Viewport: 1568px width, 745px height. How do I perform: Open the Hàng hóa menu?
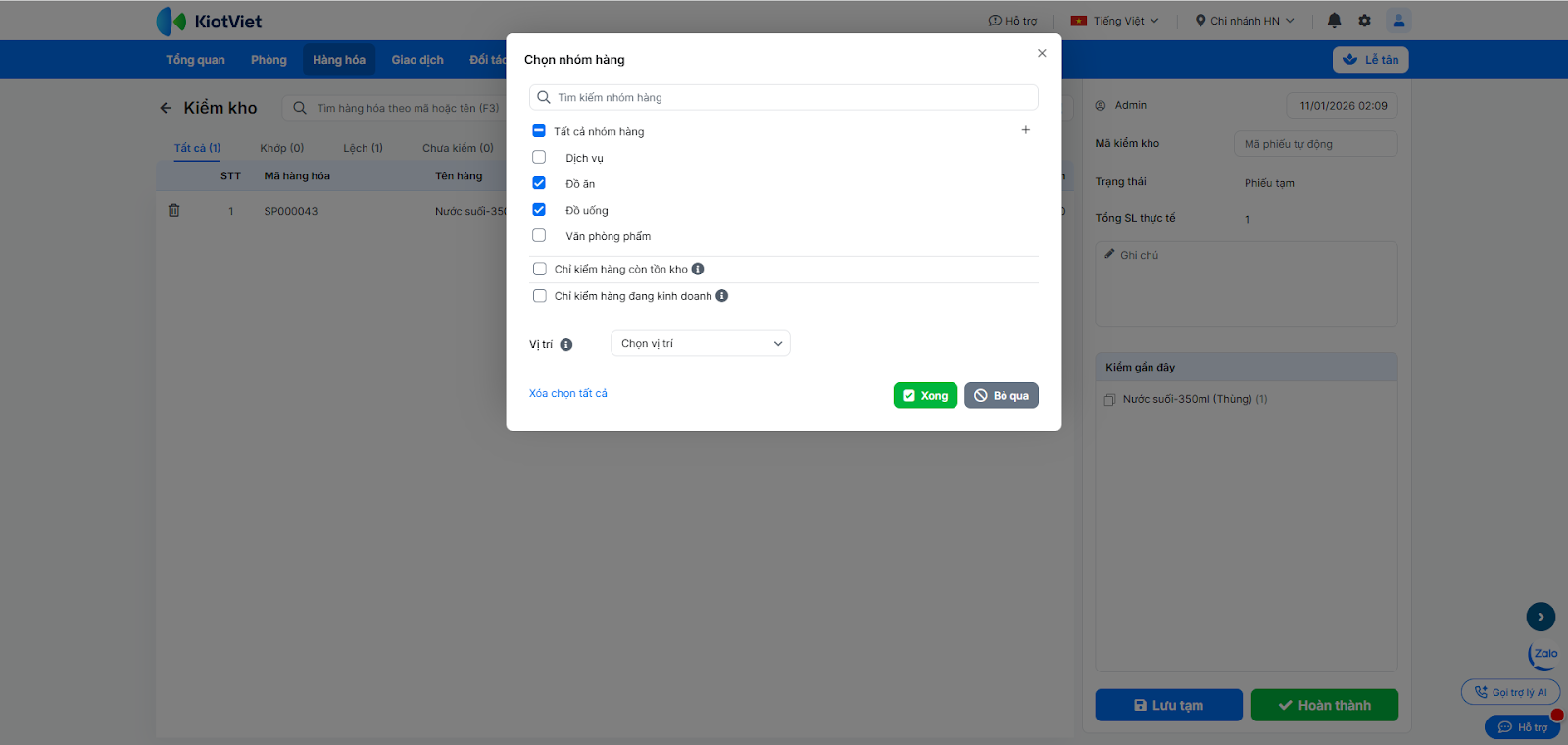(x=339, y=60)
